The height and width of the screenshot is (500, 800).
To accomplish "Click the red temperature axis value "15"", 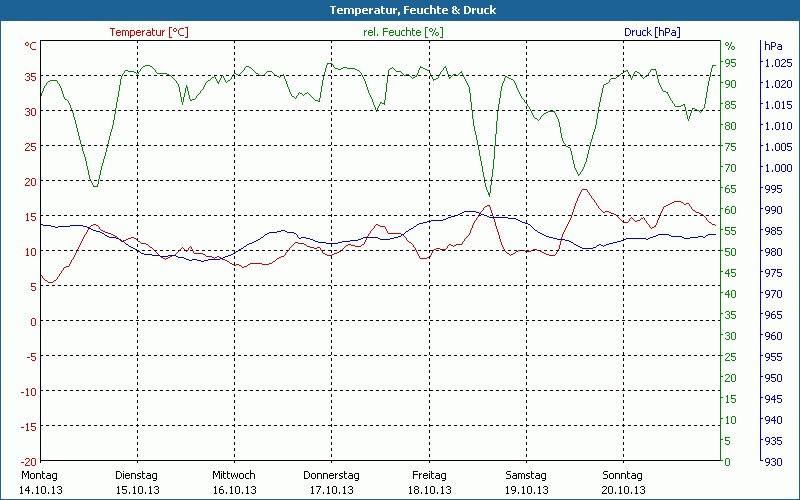I will click(31, 216).
